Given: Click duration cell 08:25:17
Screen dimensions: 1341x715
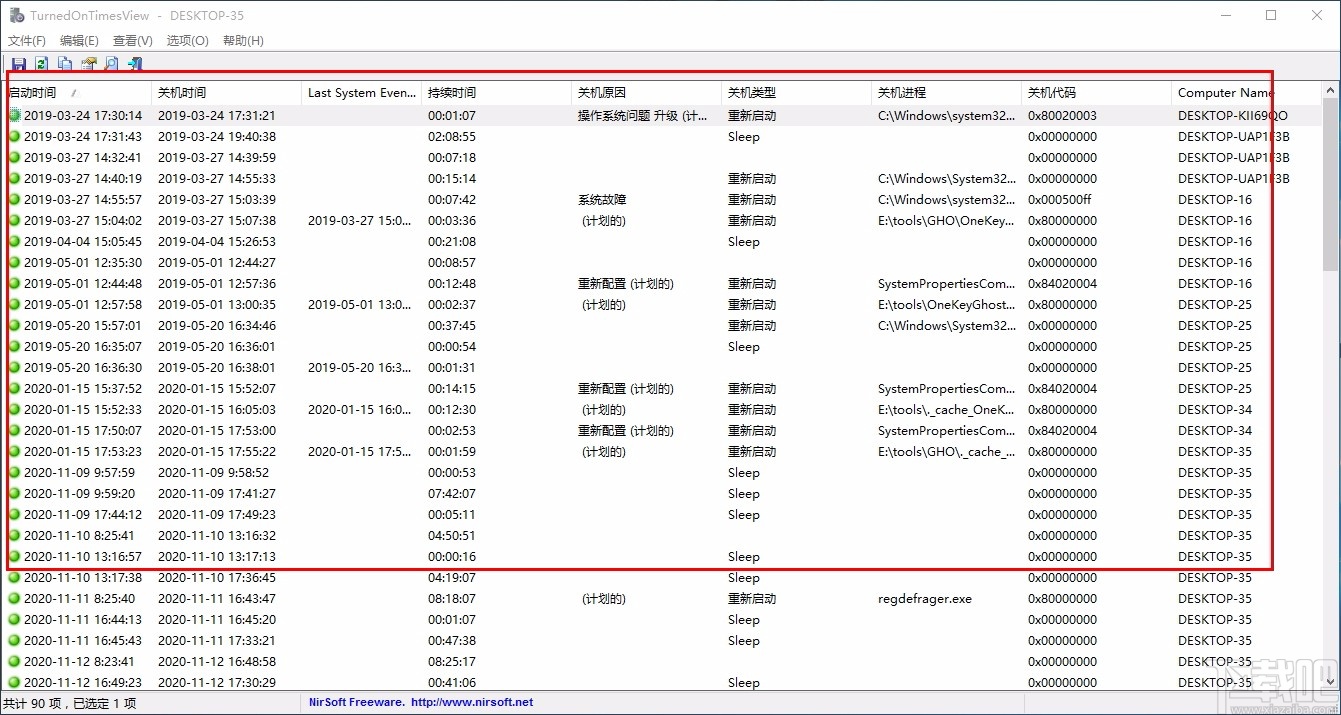Looking at the screenshot, I should click(452, 662).
